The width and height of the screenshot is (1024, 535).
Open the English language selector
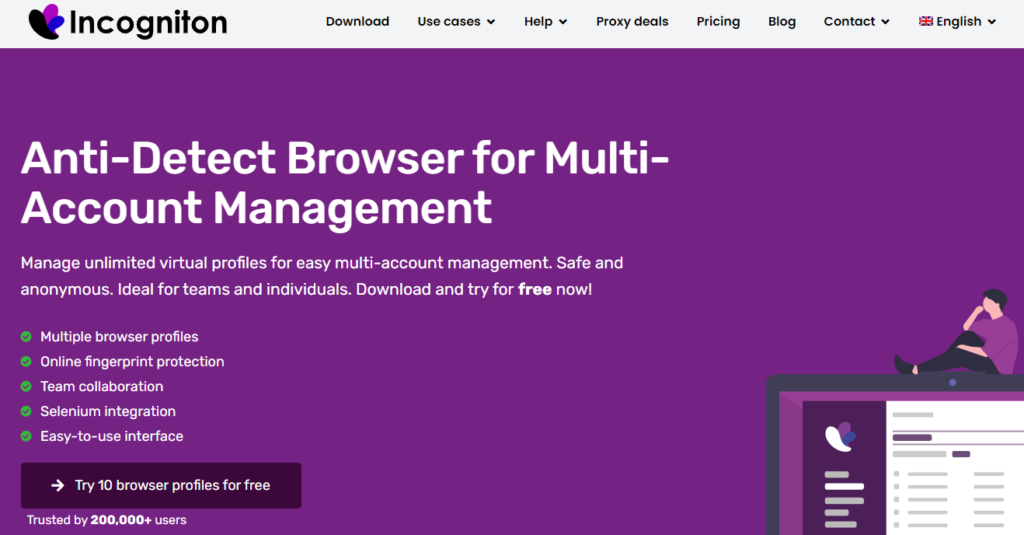pyautogui.click(x=957, y=22)
